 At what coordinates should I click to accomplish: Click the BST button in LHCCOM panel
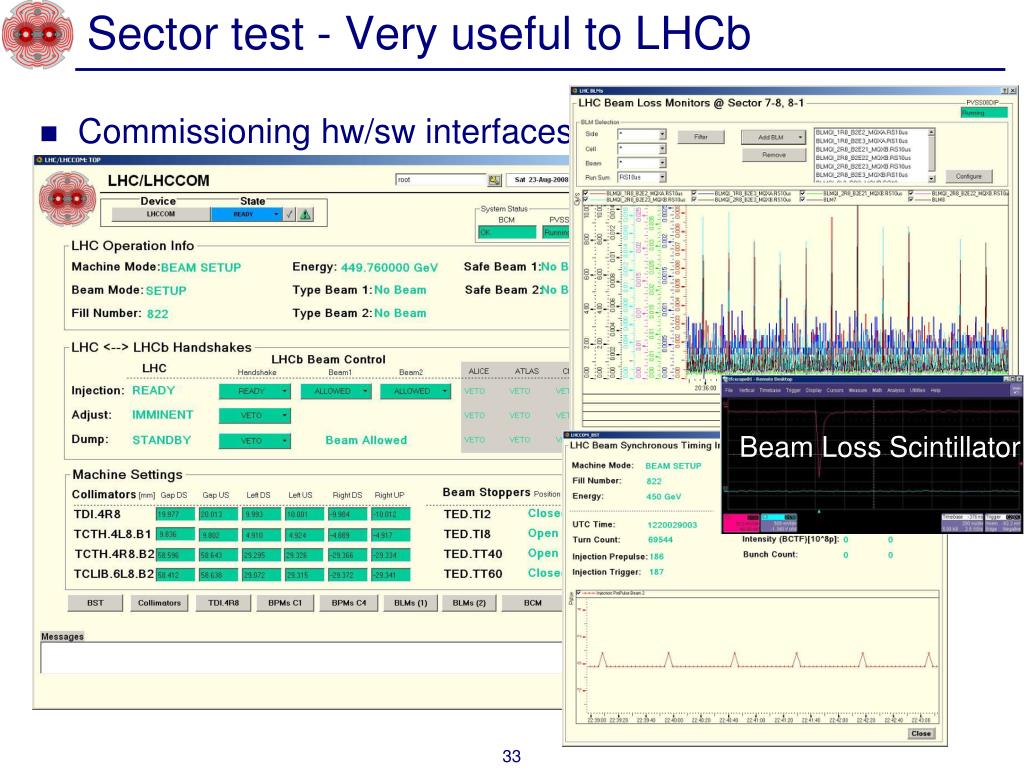point(95,603)
